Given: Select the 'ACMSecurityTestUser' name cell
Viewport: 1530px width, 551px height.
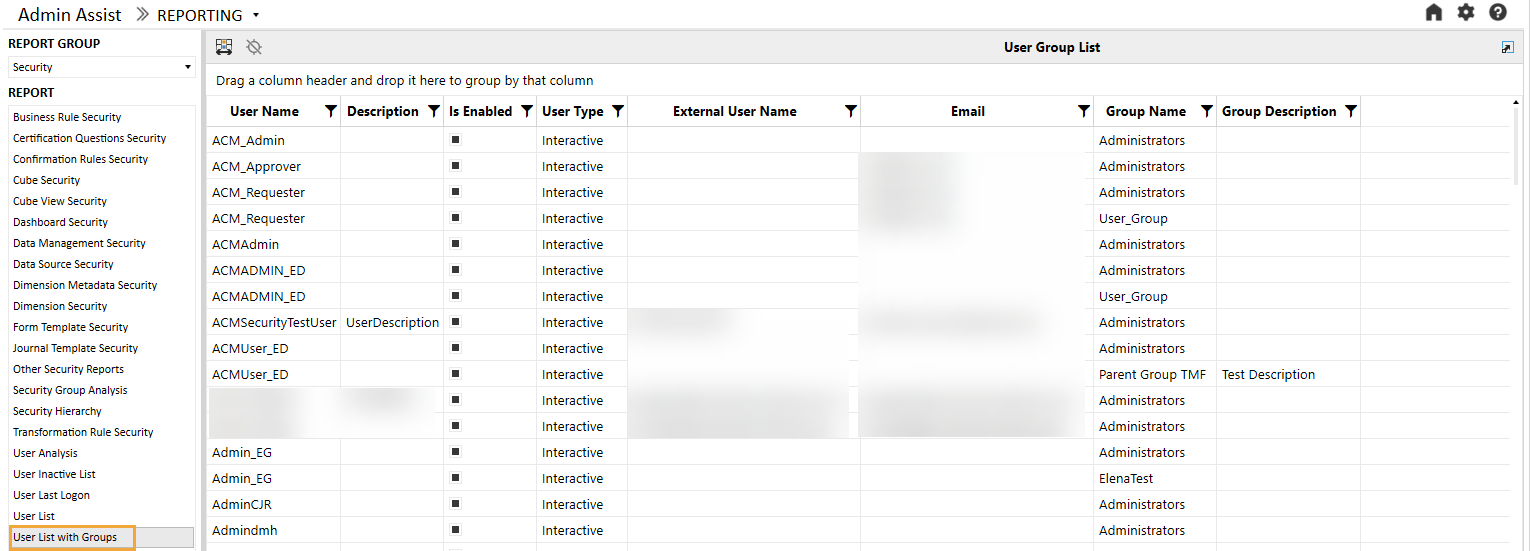Looking at the screenshot, I should (x=274, y=322).
